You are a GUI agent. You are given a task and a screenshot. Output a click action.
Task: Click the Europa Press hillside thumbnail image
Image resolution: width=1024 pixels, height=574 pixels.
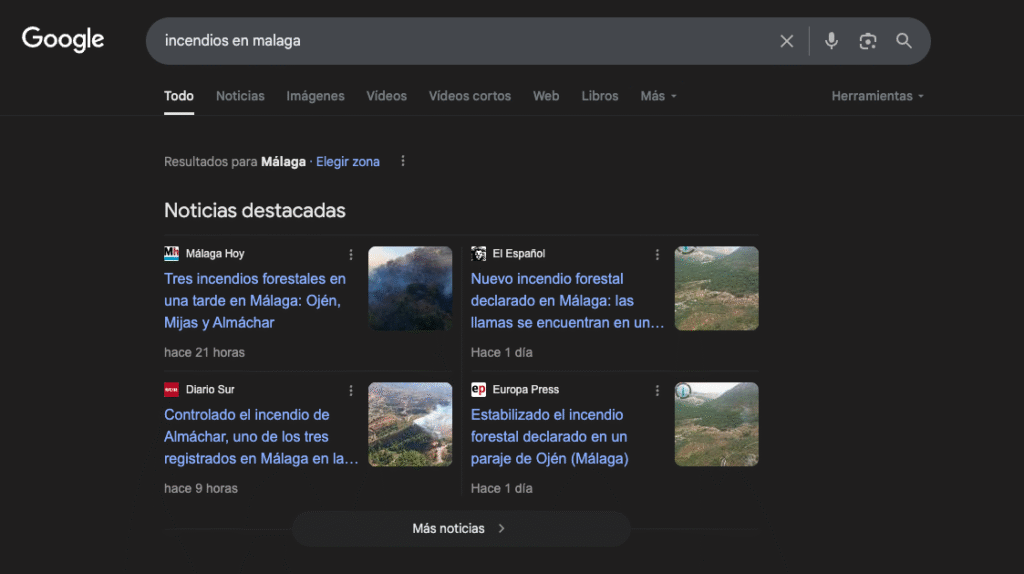pos(716,424)
